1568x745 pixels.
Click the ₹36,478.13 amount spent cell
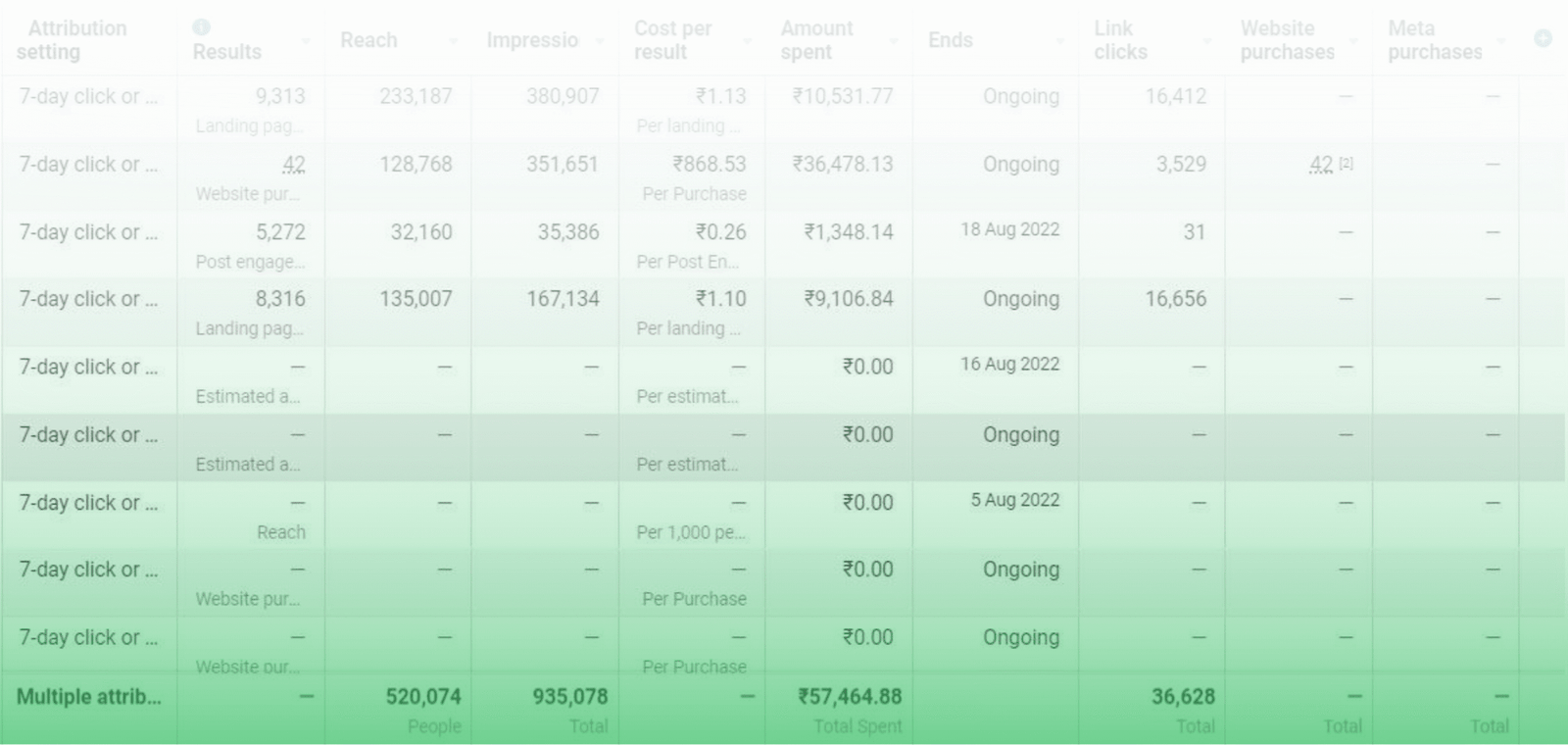click(842, 165)
